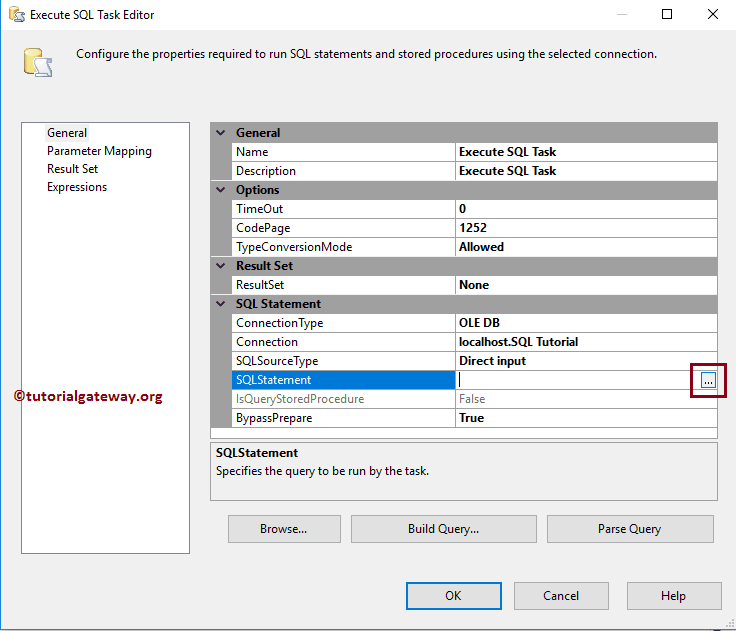The height and width of the screenshot is (631, 736).
Task: Confirm with the OK button
Action: (453, 596)
